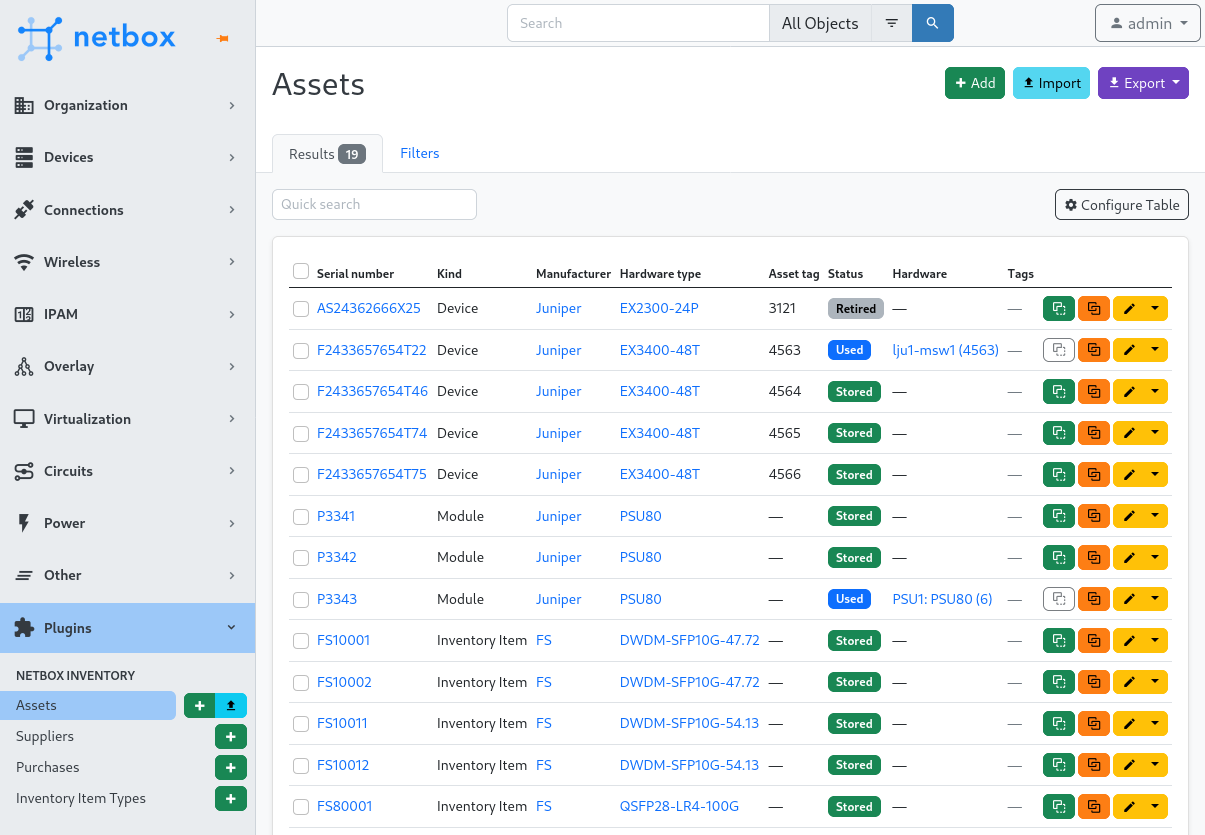Open the action dropdown caret for P3342
Image resolution: width=1205 pixels, height=835 pixels.
(1156, 558)
